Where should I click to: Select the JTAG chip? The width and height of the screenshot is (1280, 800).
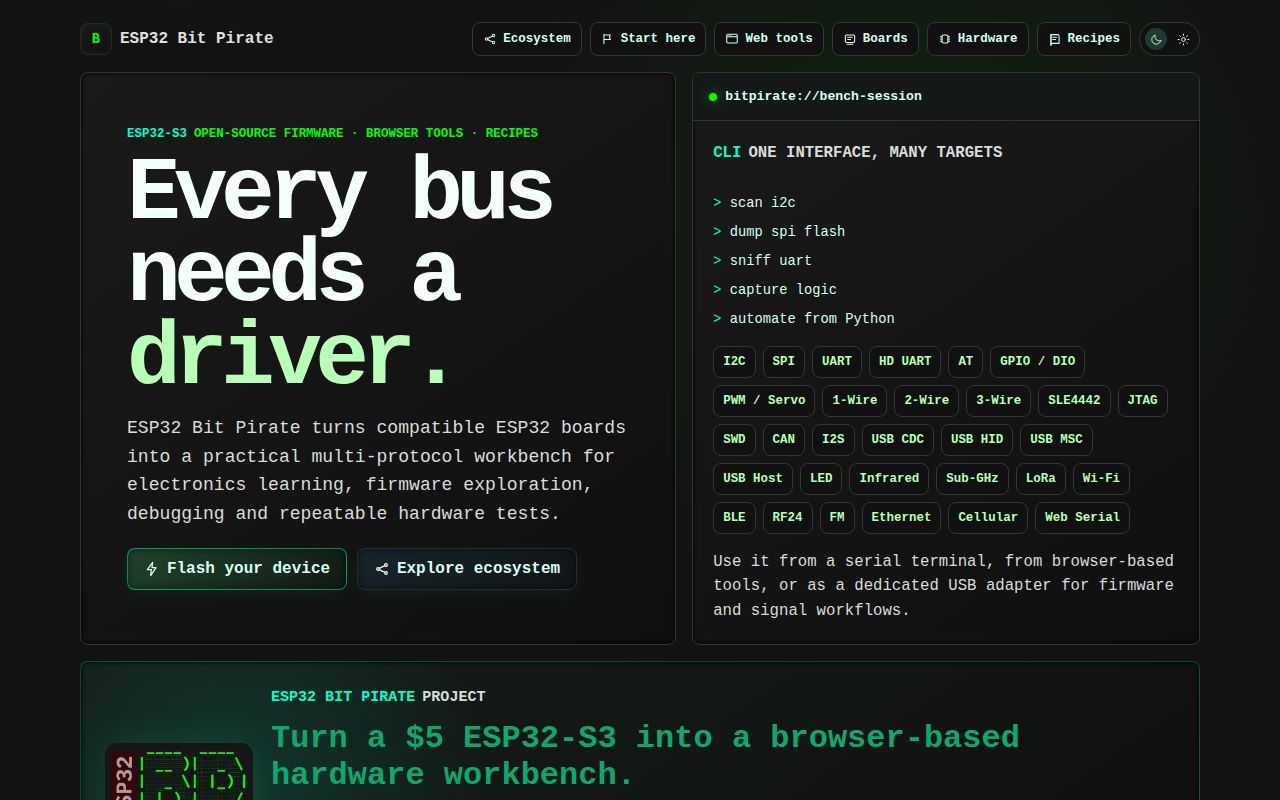click(x=1142, y=401)
